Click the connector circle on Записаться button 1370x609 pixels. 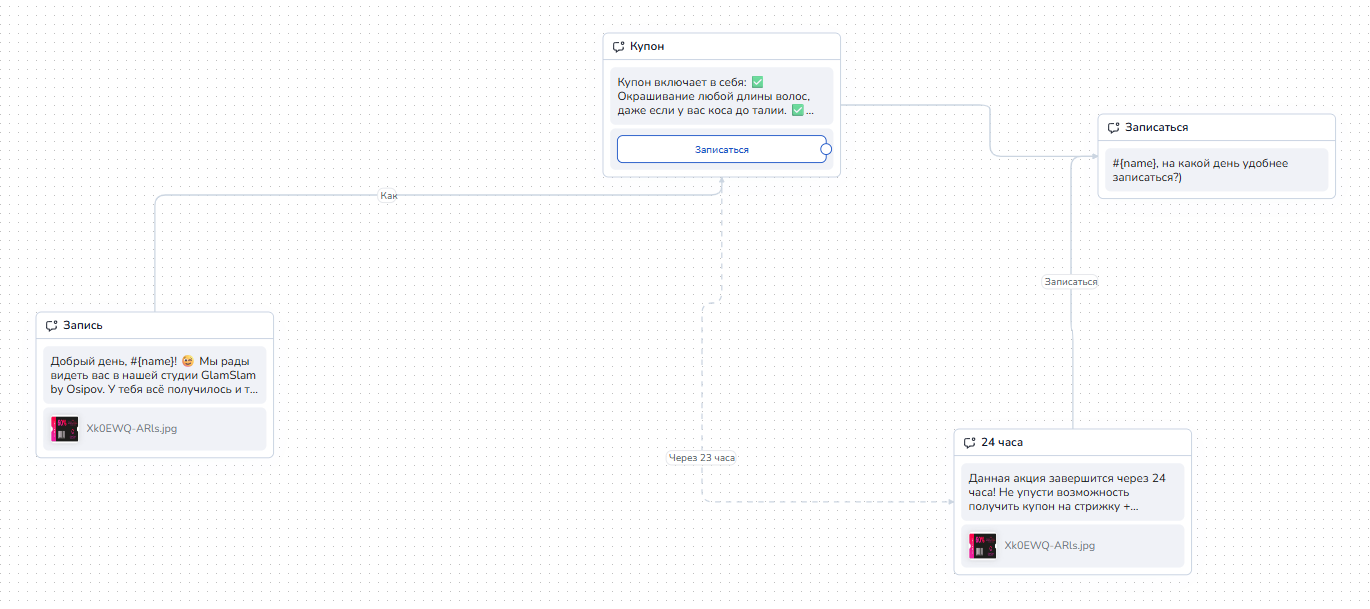(826, 150)
